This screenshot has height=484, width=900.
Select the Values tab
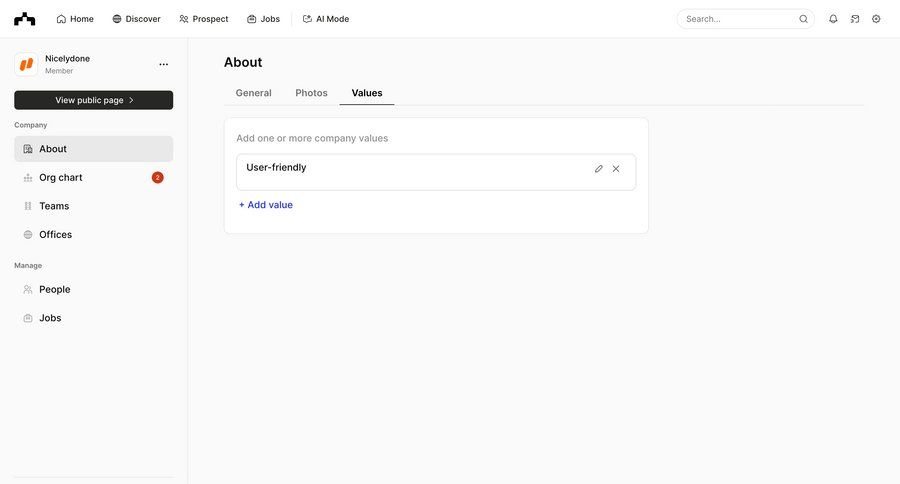point(367,93)
